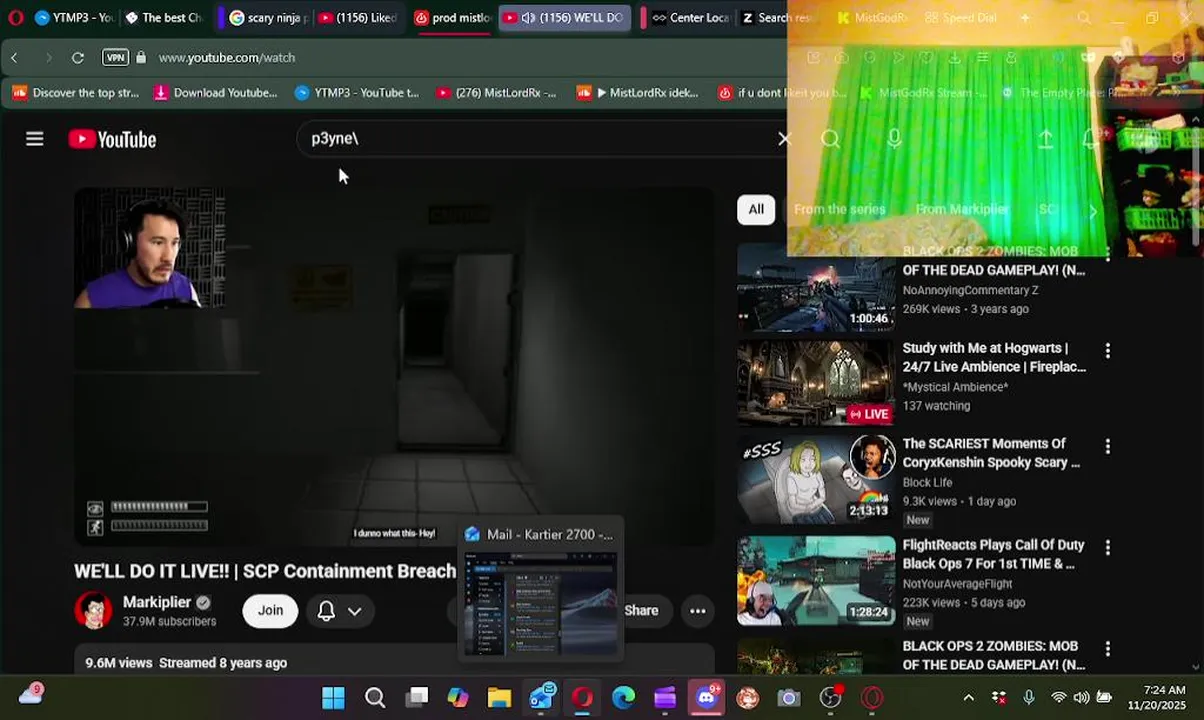Click the tray microphone indicator
The image size is (1204, 720).
click(1029, 697)
